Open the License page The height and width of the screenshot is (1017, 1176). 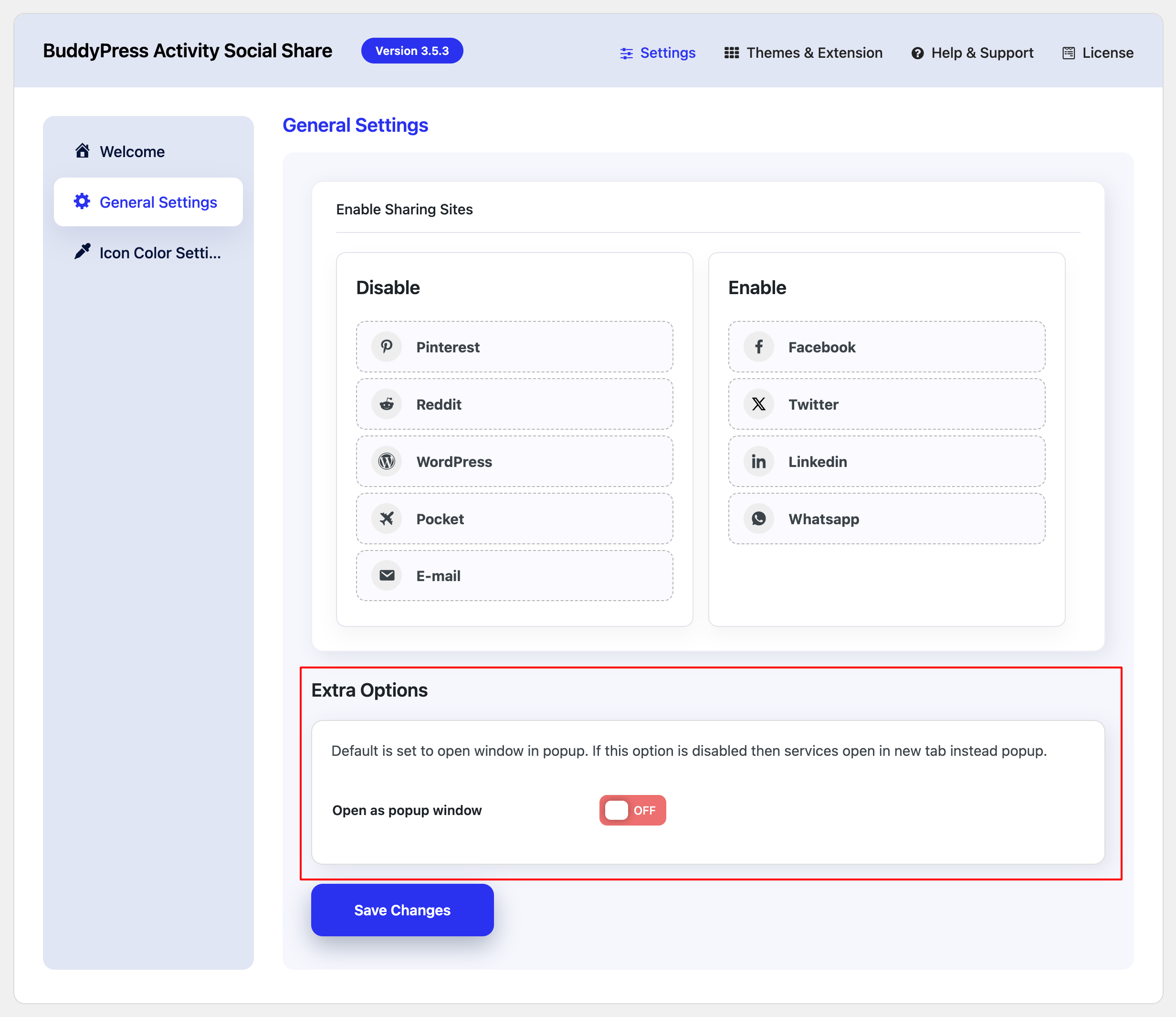coord(1097,52)
